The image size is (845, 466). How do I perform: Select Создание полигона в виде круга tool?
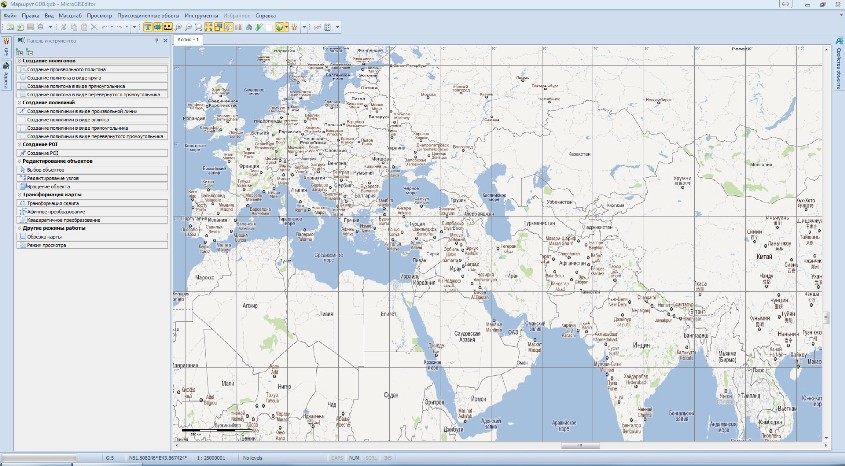pos(92,78)
